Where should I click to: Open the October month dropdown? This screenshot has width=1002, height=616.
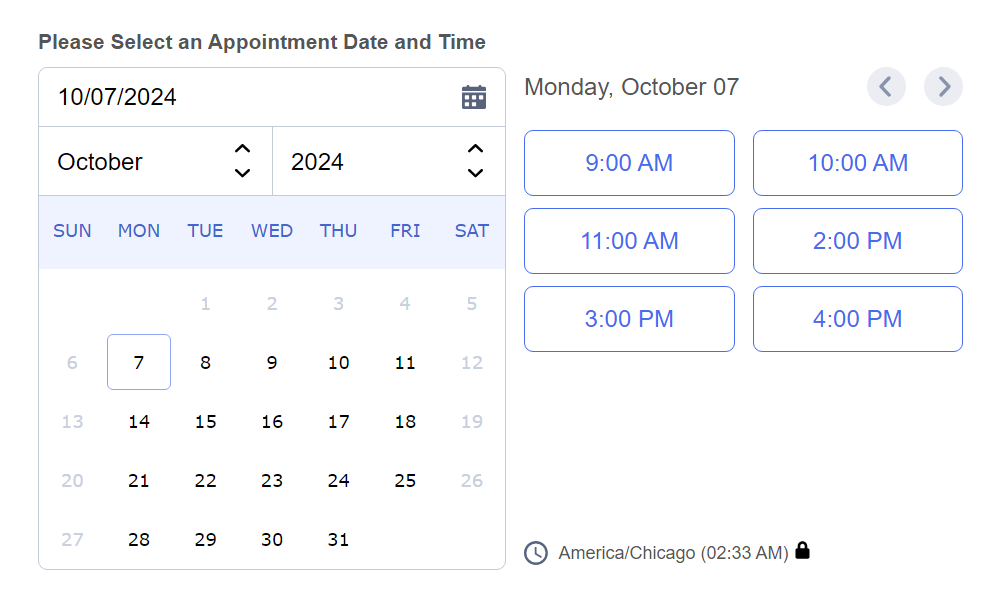[155, 161]
